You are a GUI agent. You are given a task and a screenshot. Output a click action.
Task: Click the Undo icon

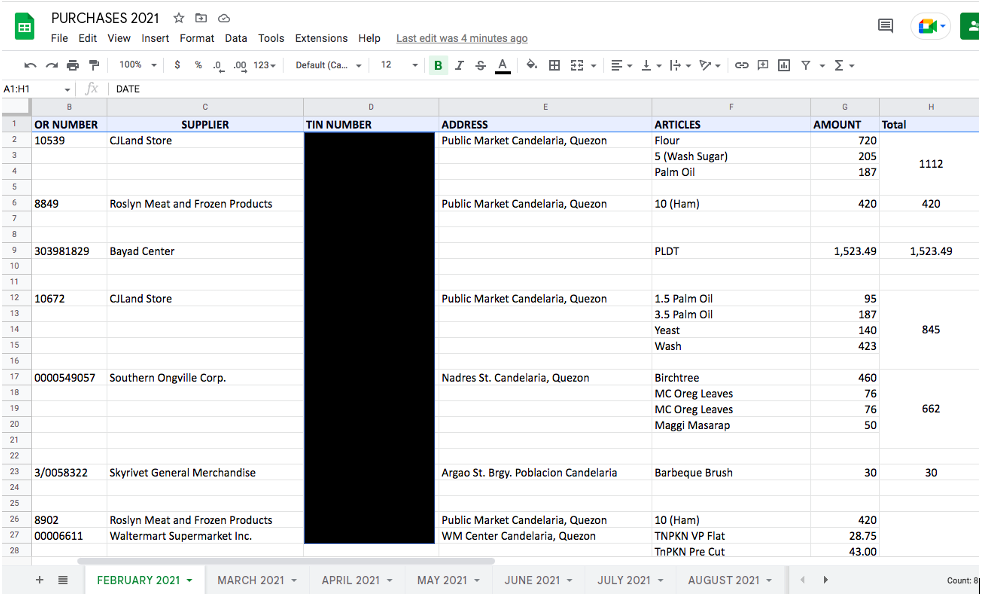pos(30,65)
